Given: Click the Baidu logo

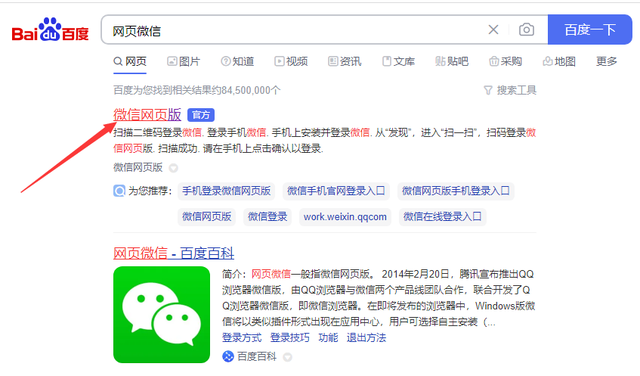Looking at the screenshot, I should pyautogui.click(x=50, y=30).
